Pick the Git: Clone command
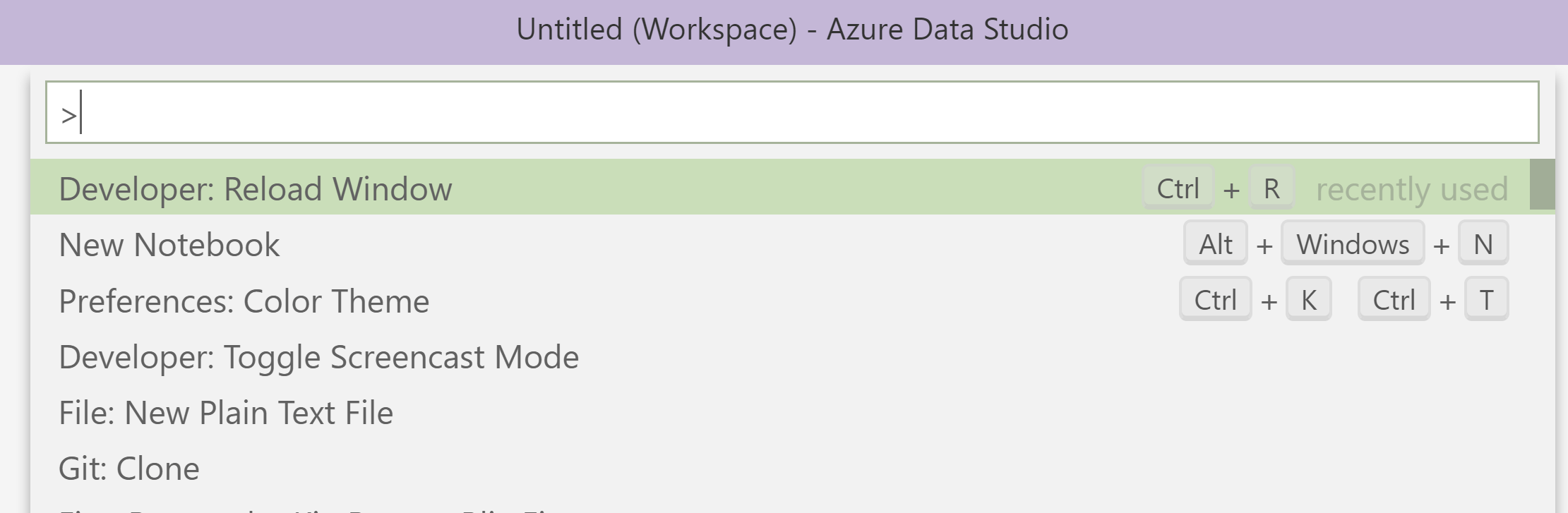1568x513 pixels. point(129,469)
